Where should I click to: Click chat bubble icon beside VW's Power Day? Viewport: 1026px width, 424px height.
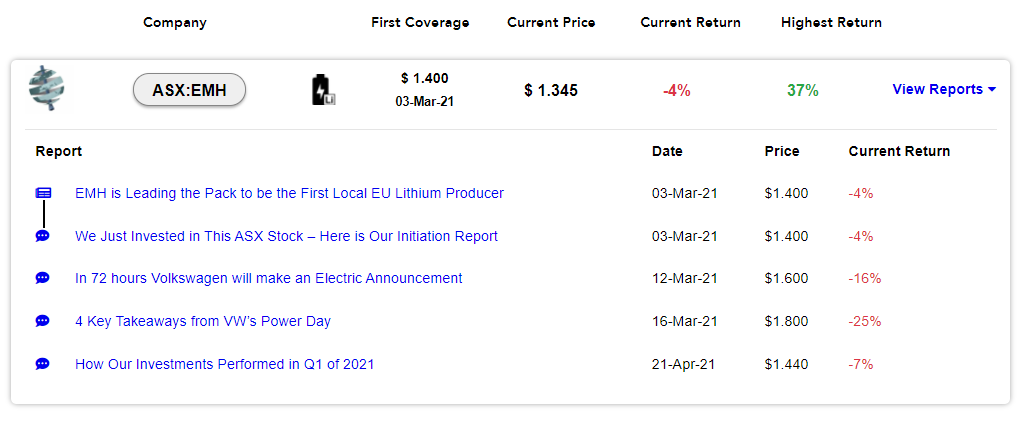click(43, 321)
